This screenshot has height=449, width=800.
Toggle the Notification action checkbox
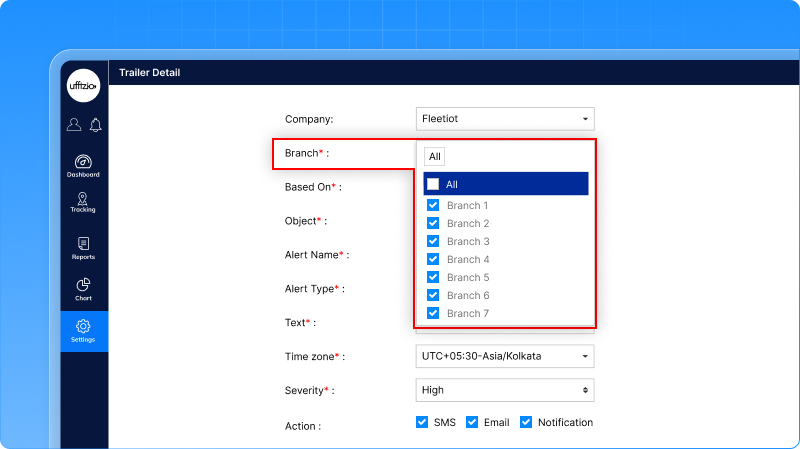526,422
